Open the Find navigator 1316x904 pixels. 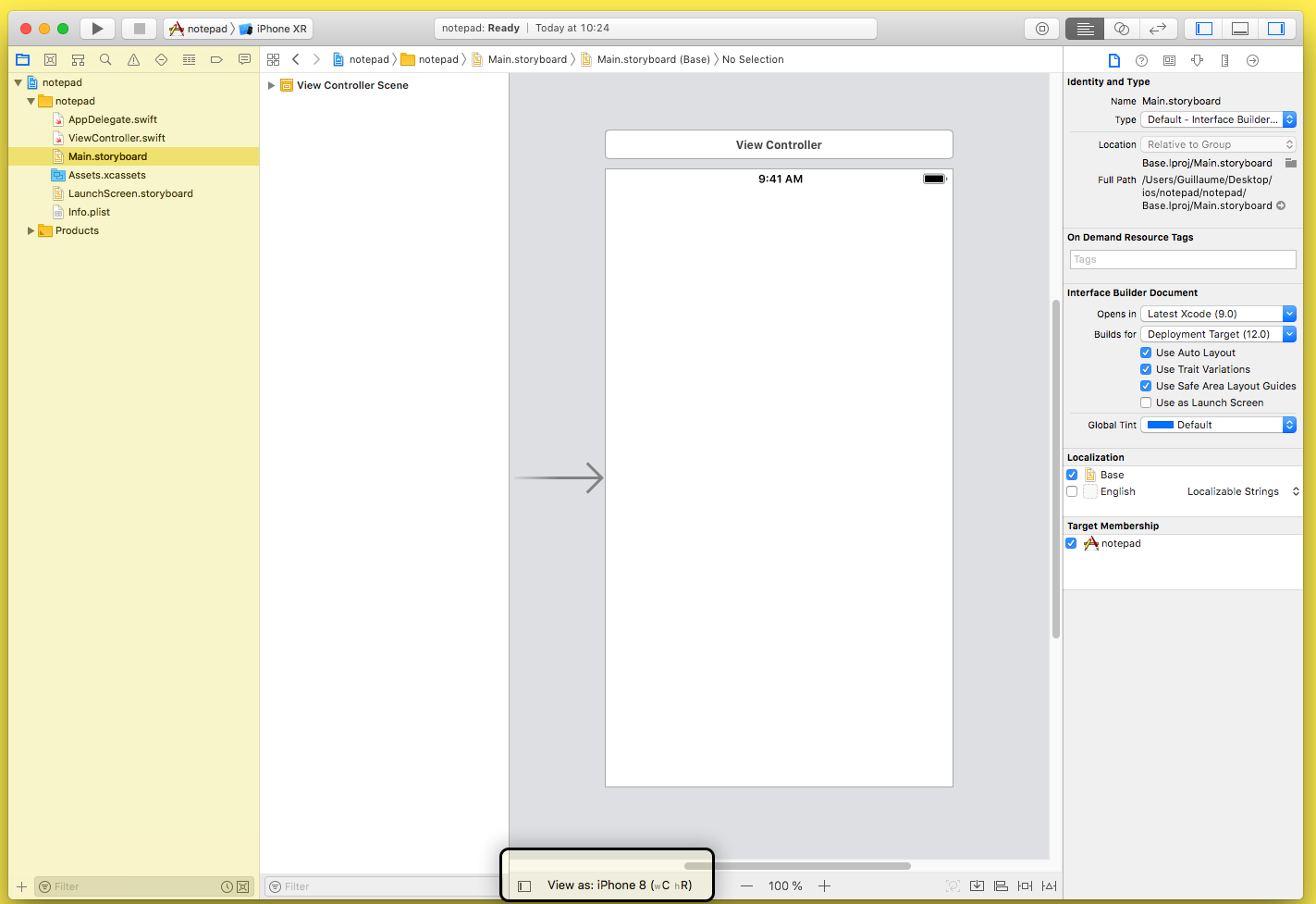click(x=105, y=59)
